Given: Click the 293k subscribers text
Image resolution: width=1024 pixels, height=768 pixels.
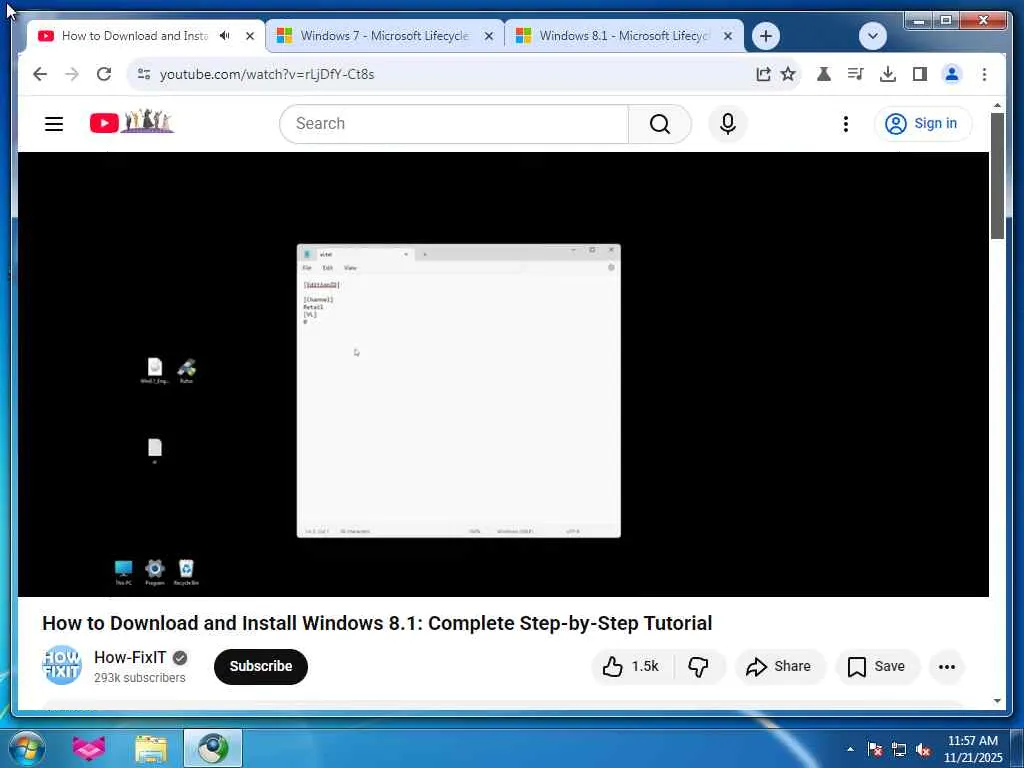Looking at the screenshot, I should pos(140,678).
